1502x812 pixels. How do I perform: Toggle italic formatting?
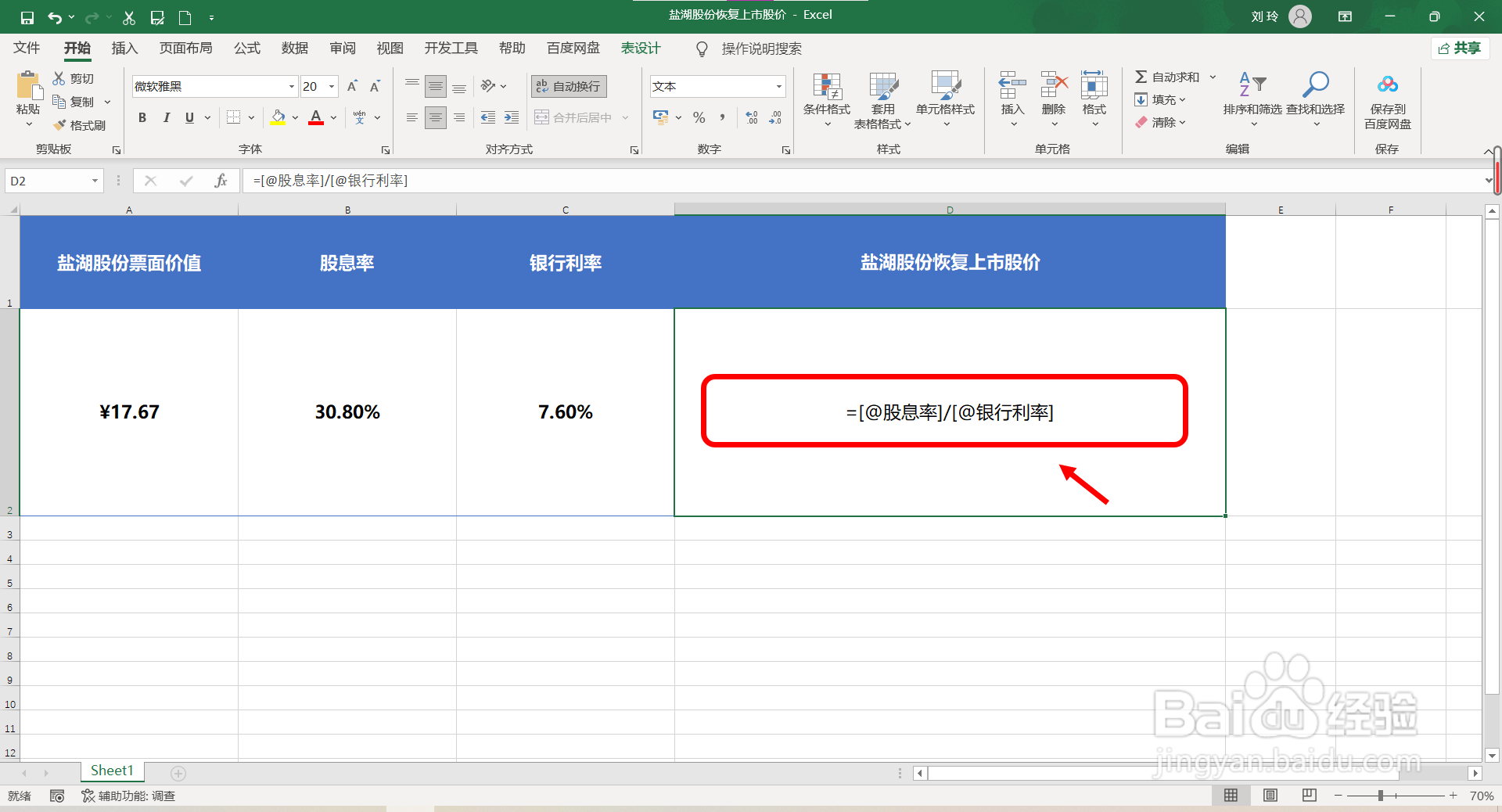point(166,117)
